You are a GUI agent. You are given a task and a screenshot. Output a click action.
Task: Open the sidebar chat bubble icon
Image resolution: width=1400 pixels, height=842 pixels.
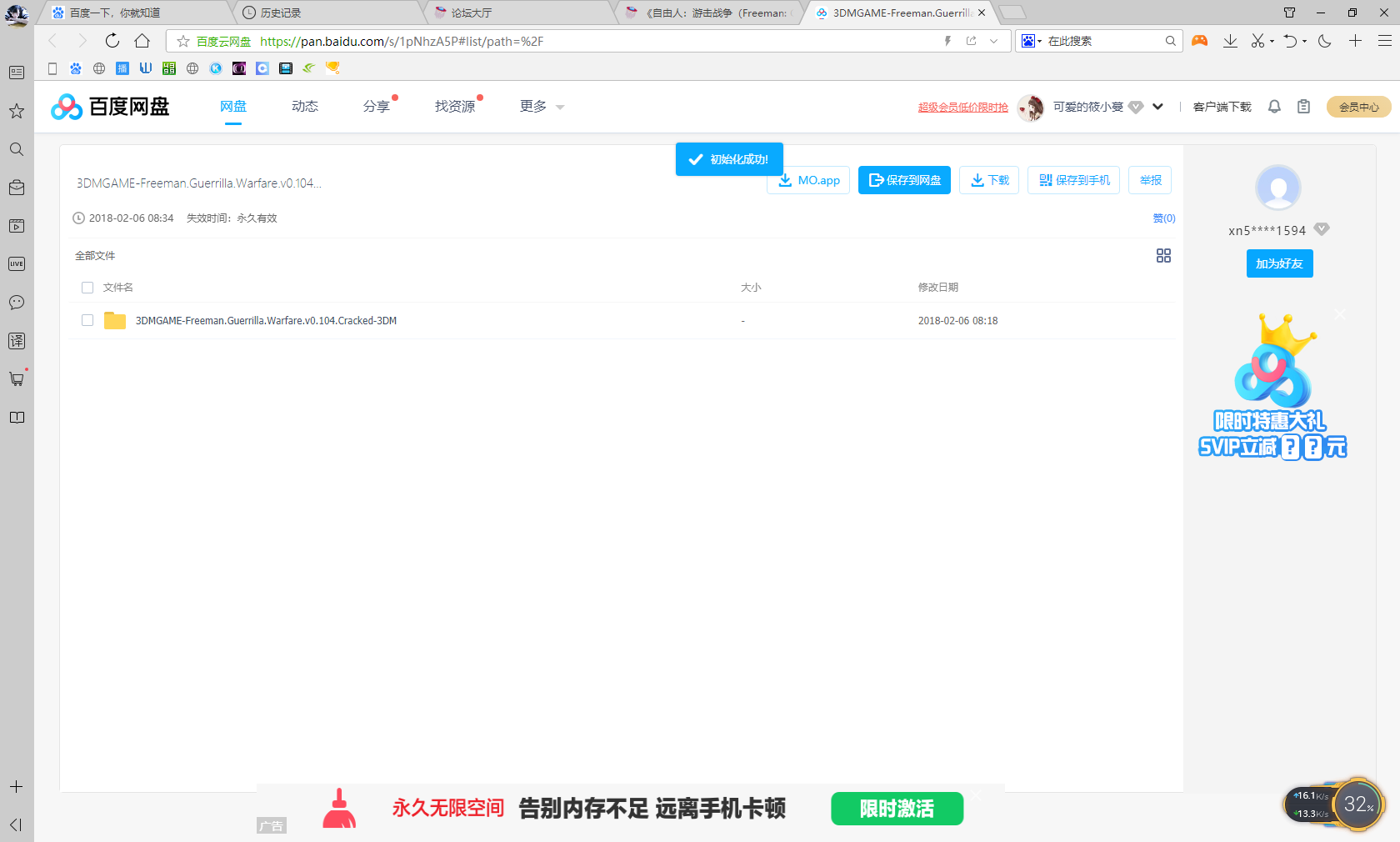17,303
